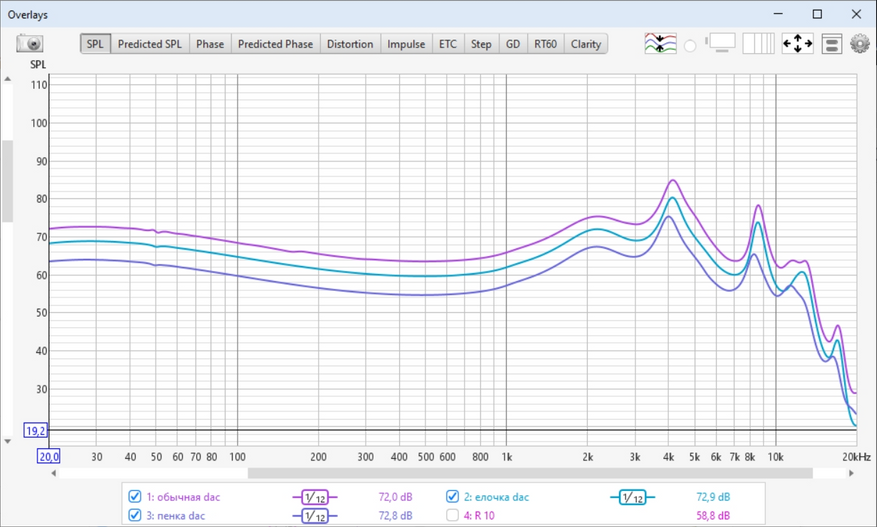
Task: Click the 20,0 frequency start field
Action: (49, 456)
